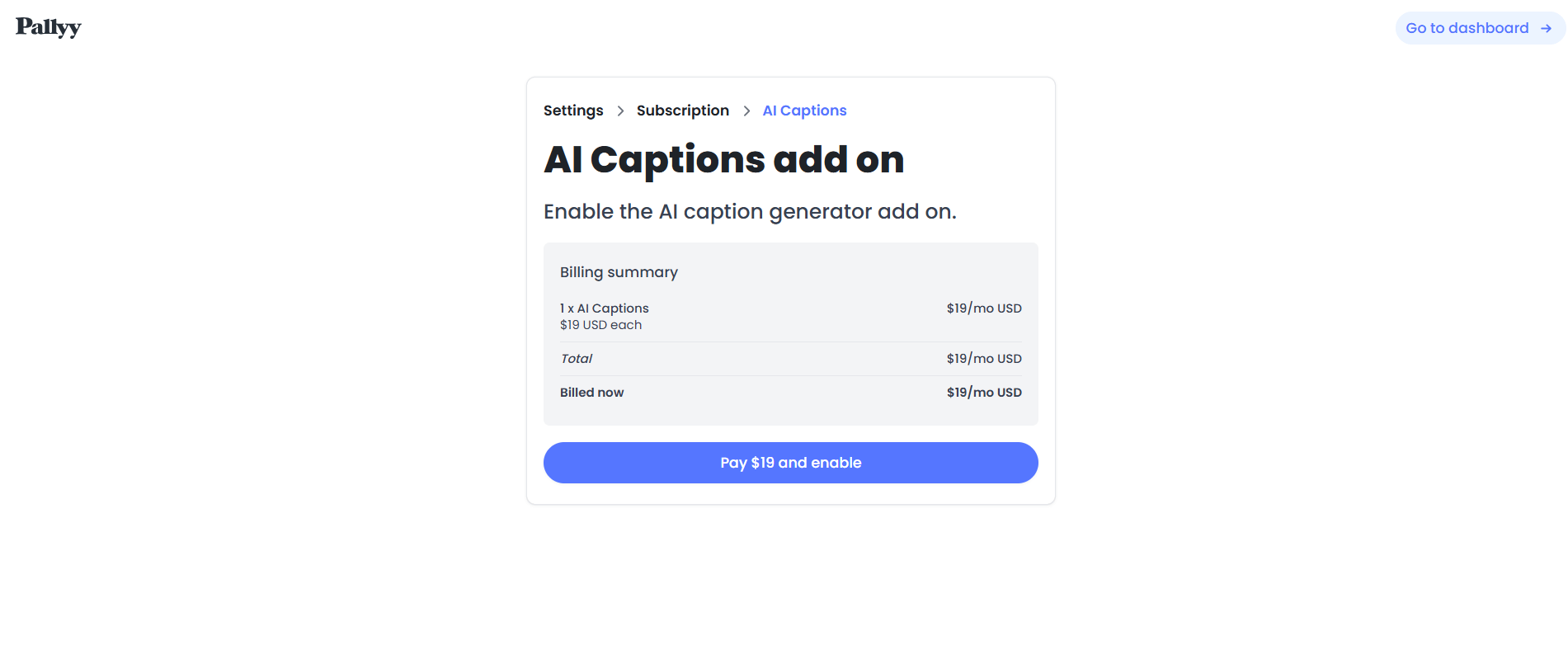Click the AI Captions line item price
Image resolution: width=1568 pixels, height=664 pixels.
pyautogui.click(x=983, y=308)
